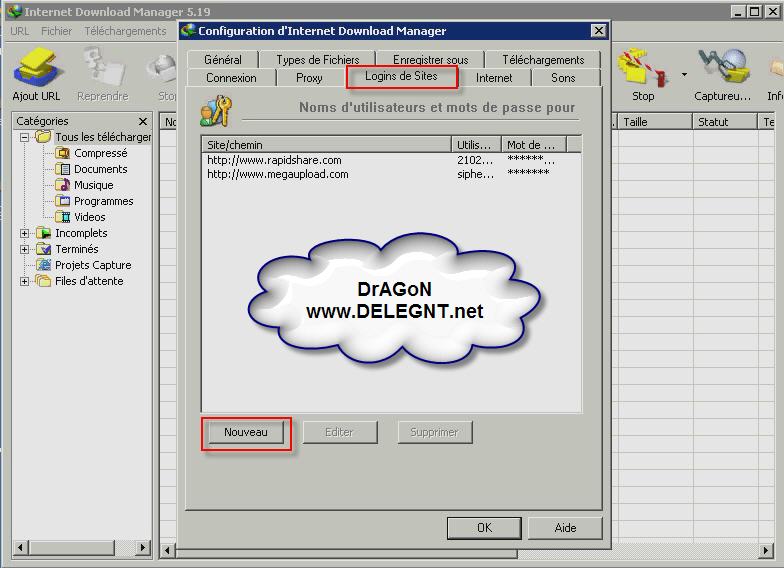Close the Configuration dialog

point(598,30)
